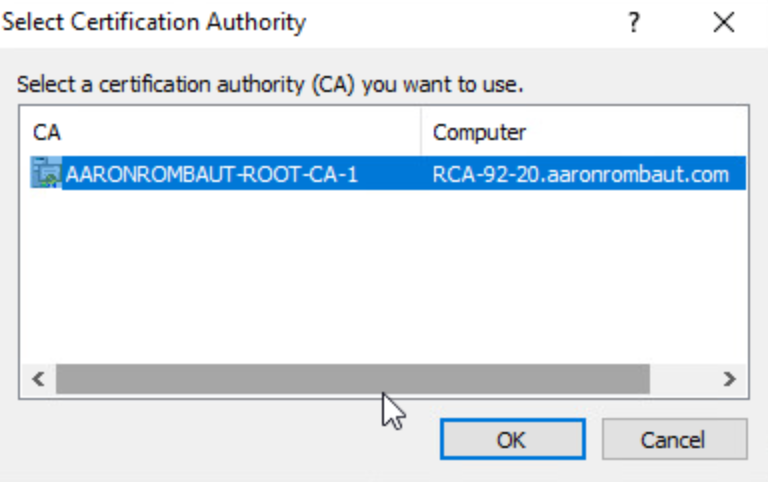Viewport: 768px width, 482px height.
Task: Click the horizontal scrollbar thumb
Action: click(x=352, y=379)
